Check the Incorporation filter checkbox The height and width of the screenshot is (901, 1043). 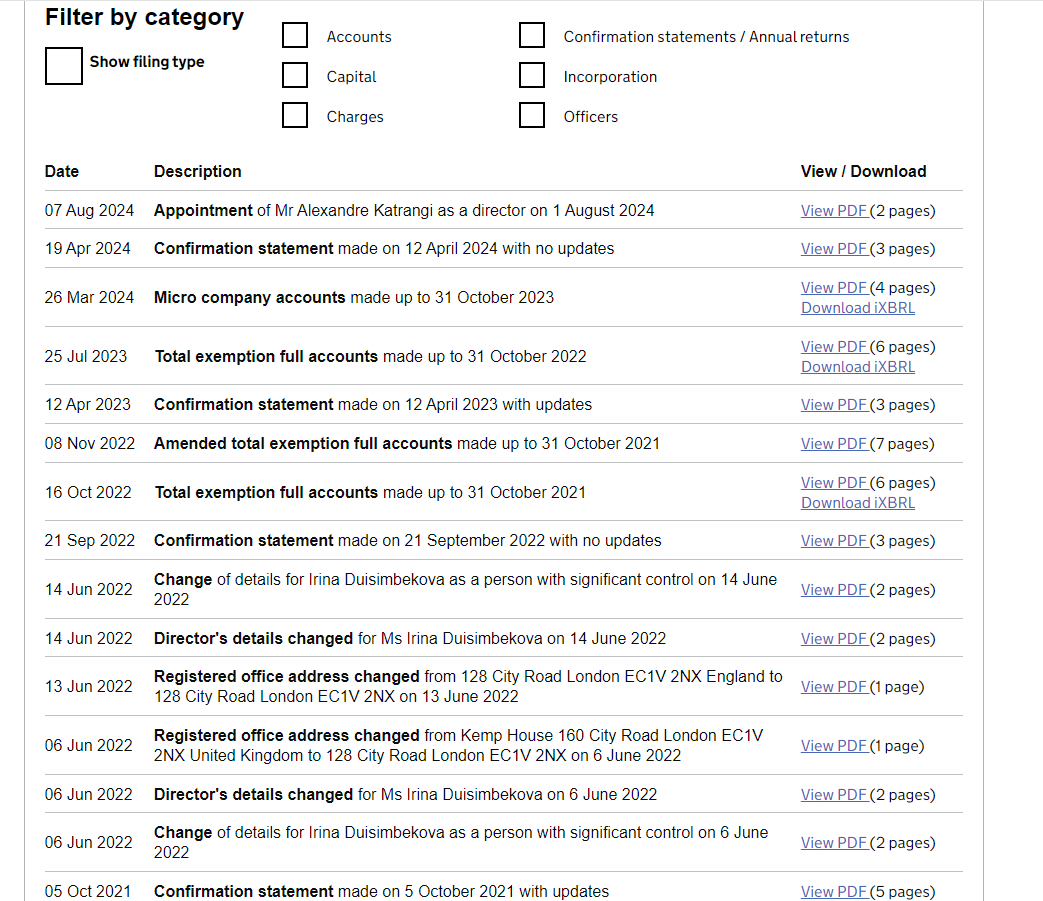(532, 76)
